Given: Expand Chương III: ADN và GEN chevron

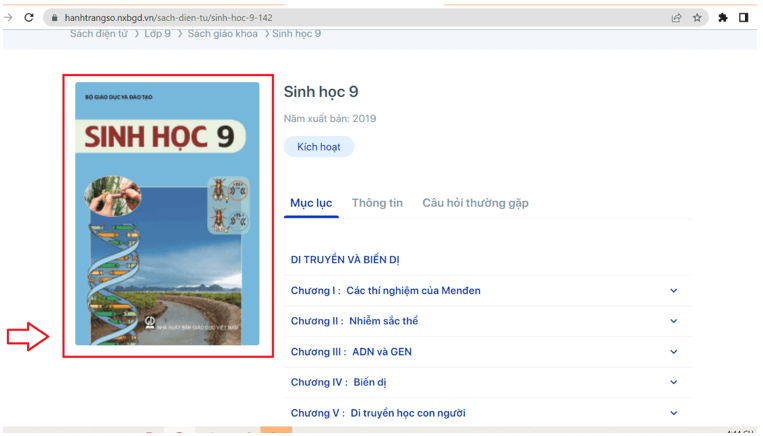Looking at the screenshot, I should point(673,352).
